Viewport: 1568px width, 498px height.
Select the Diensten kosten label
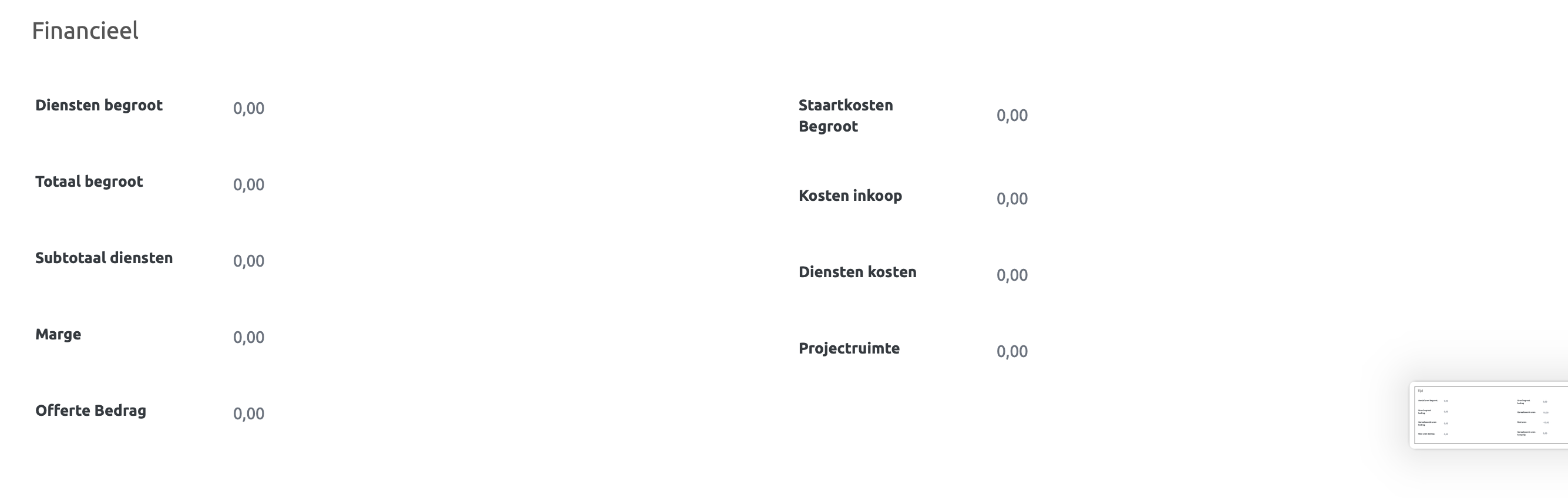point(857,272)
